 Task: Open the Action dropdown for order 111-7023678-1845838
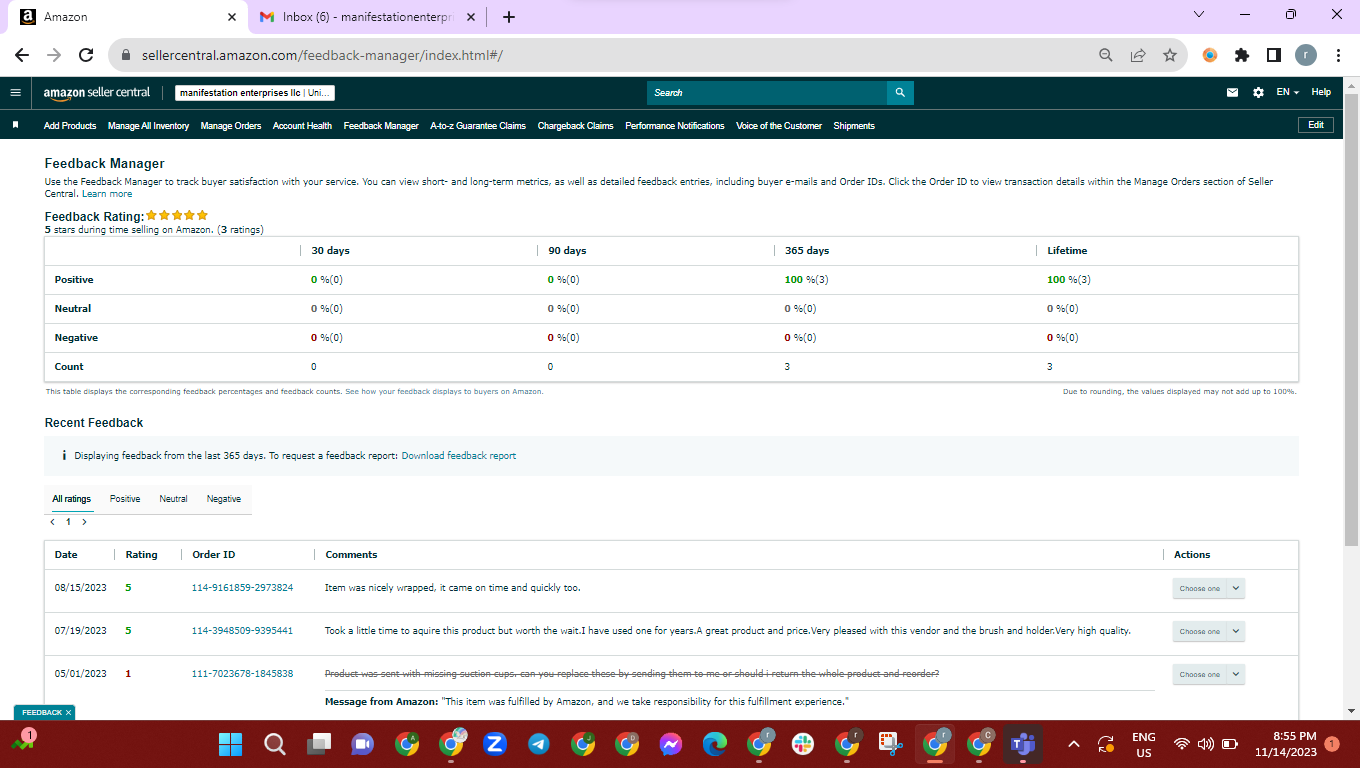coord(1208,675)
